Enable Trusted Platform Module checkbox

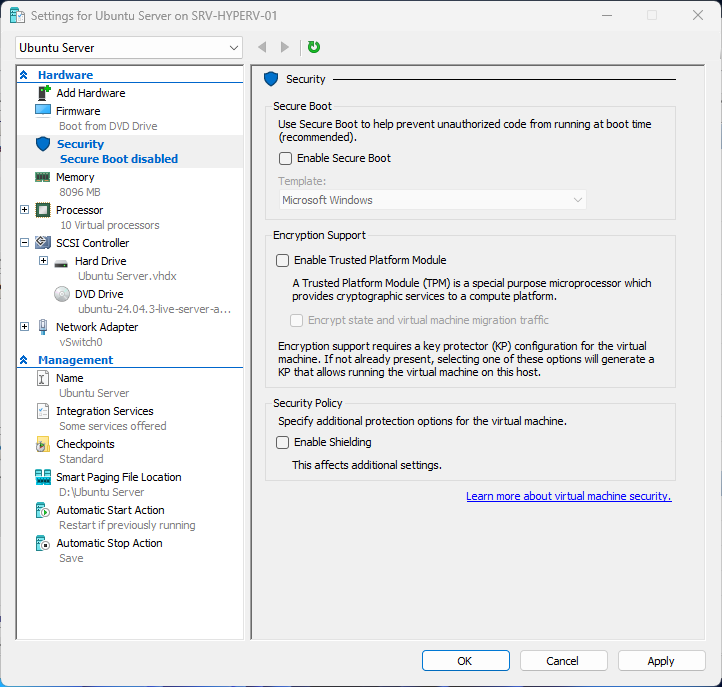click(282, 260)
